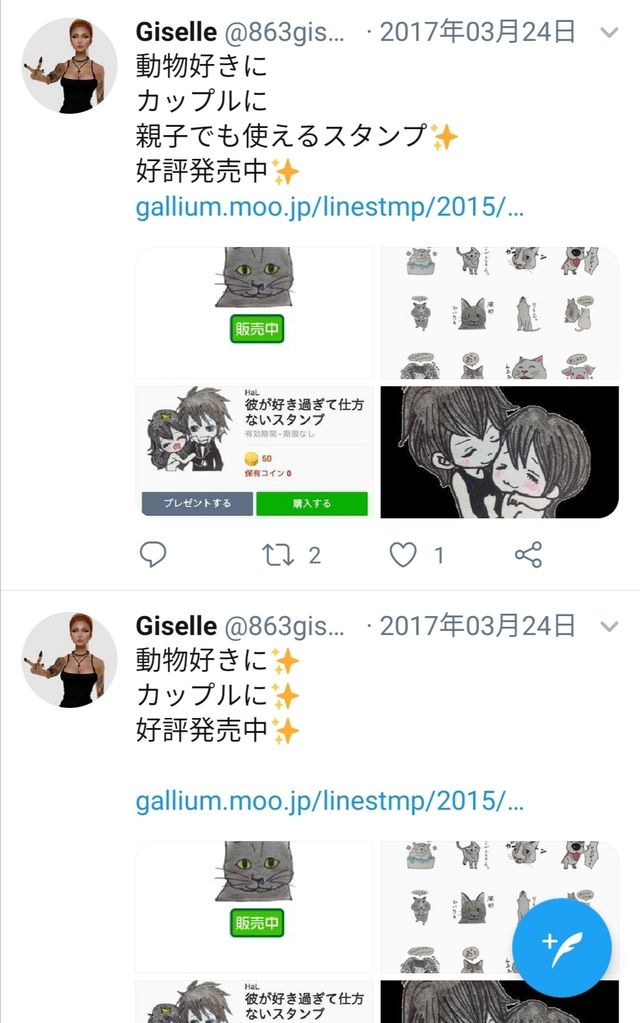
Task: Click the @863gis handle in second tweet
Action: [284, 626]
